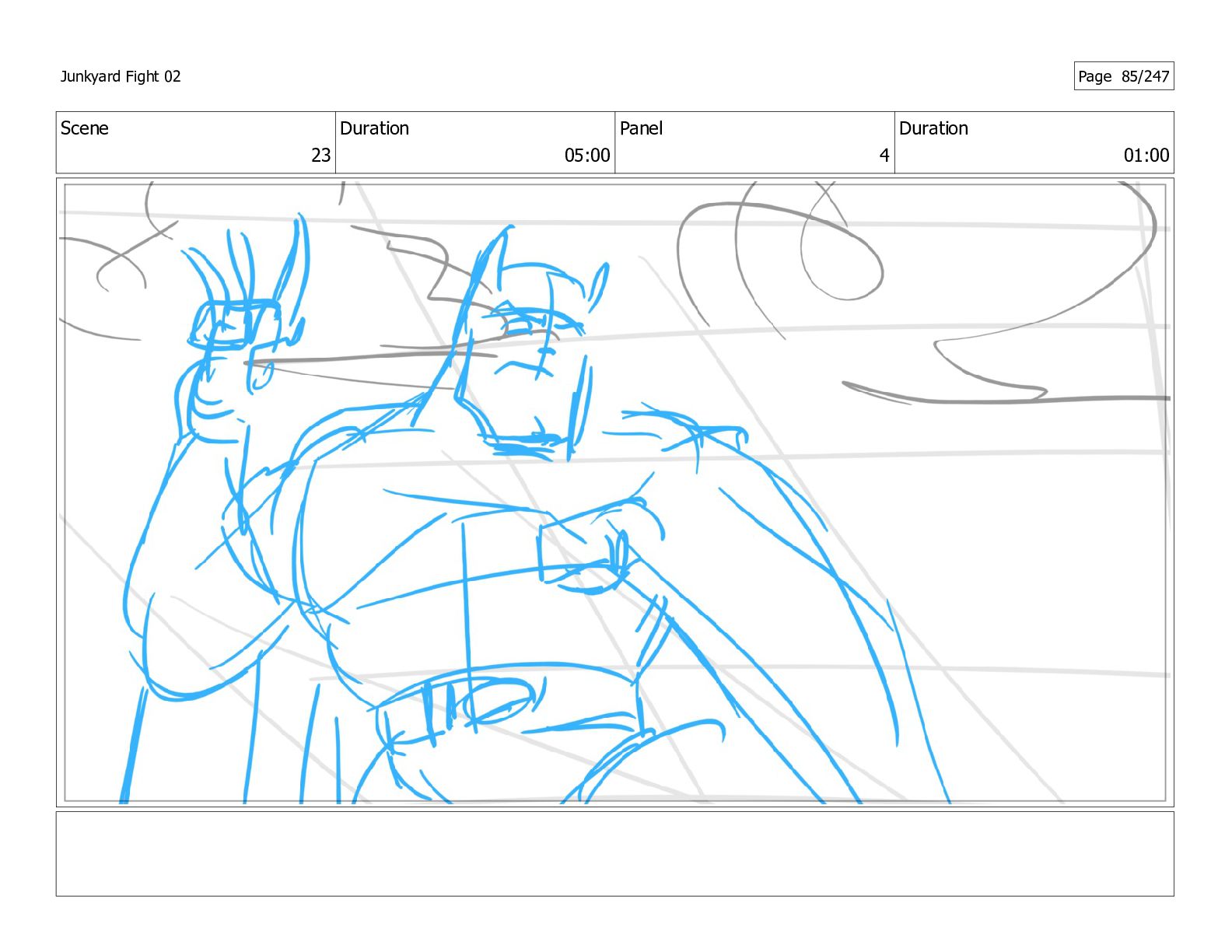Click the 'Scene' header label
Screen dimensions: 1232x952
tap(85, 128)
